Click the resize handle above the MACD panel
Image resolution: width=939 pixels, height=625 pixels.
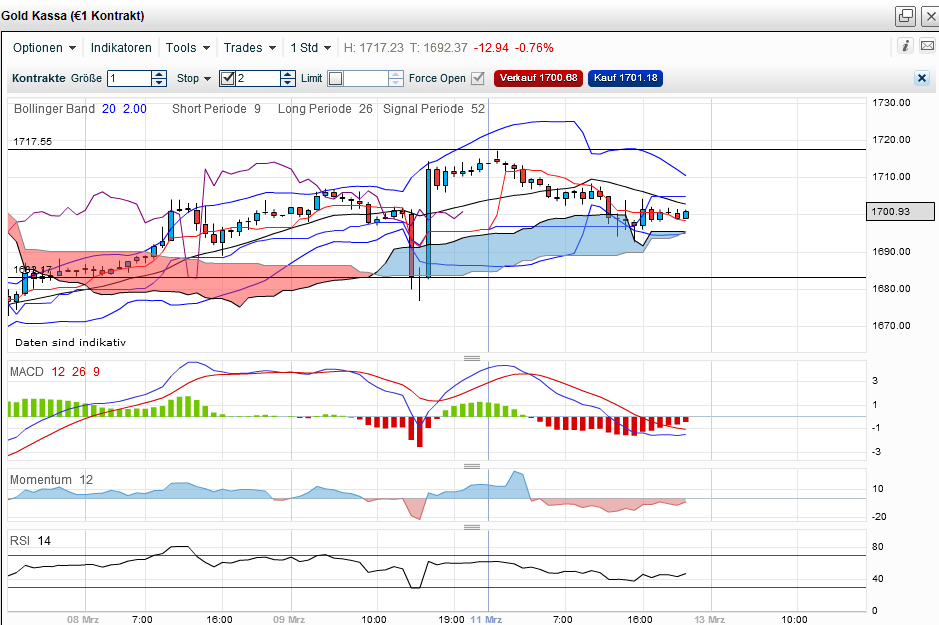(x=471, y=356)
